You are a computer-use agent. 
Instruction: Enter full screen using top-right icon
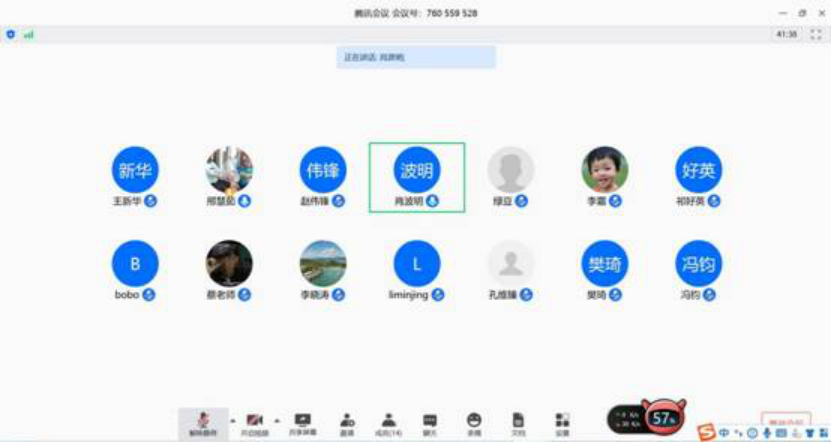click(816, 34)
